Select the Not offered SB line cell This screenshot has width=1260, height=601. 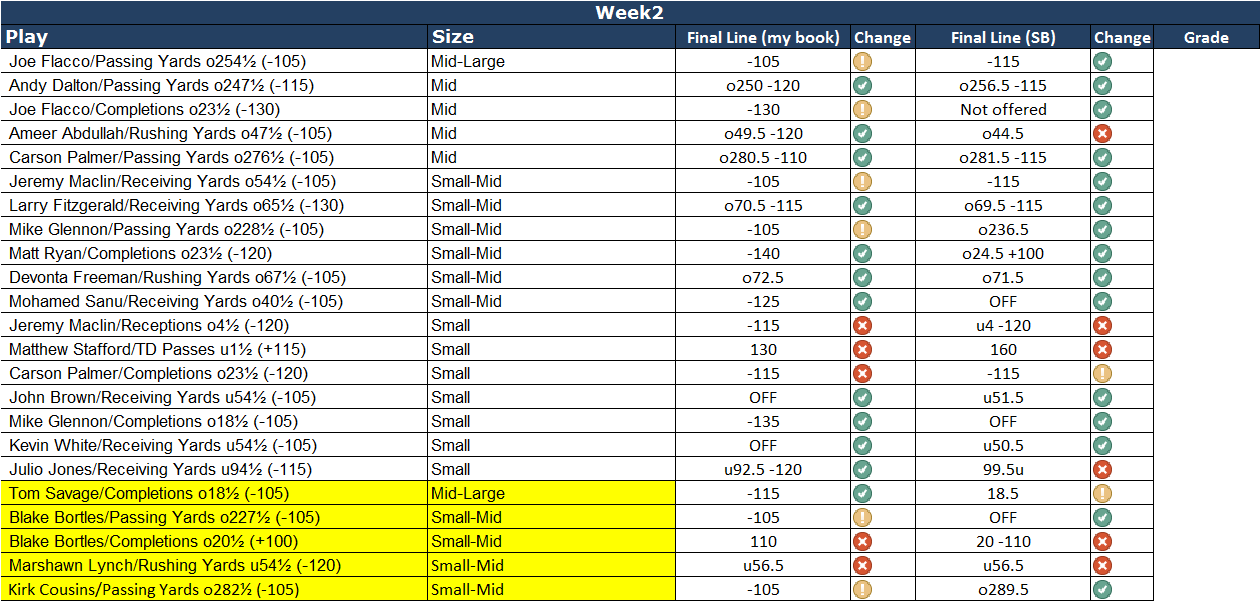tap(1003, 109)
